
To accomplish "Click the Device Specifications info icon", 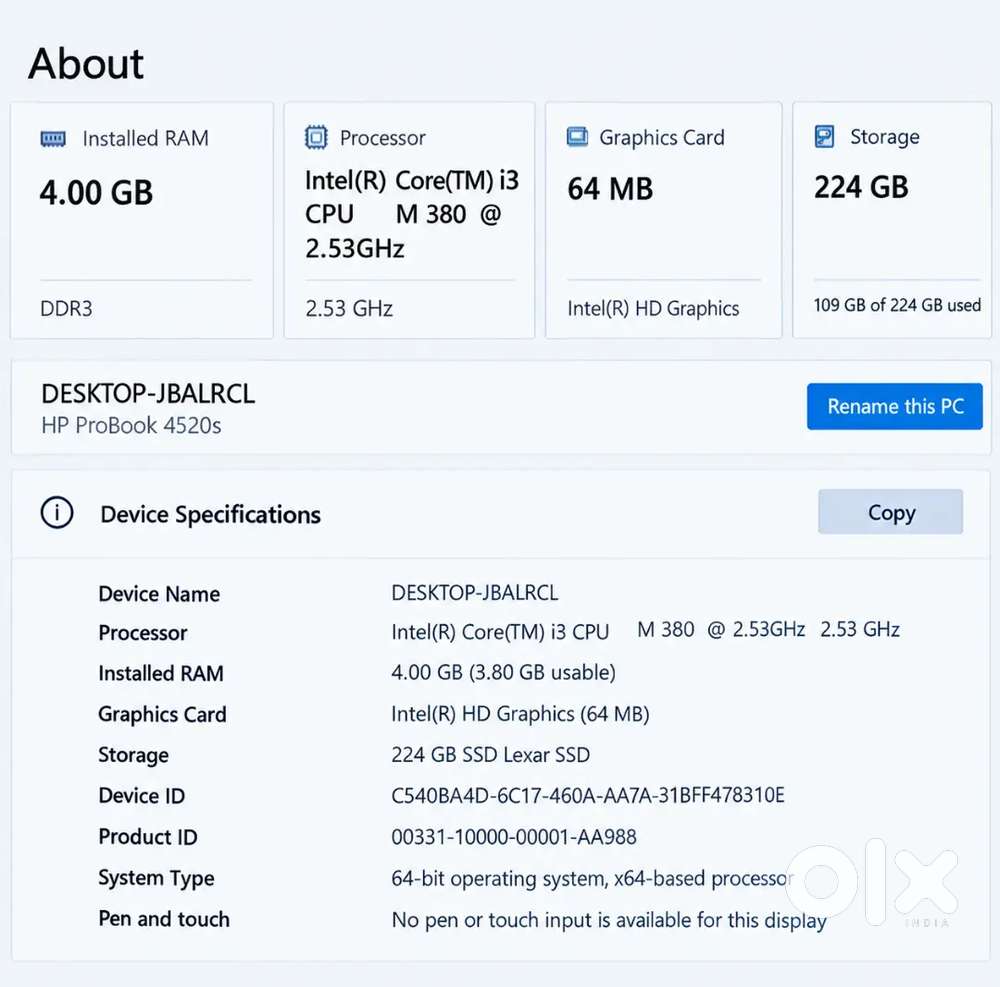I will 57,513.
